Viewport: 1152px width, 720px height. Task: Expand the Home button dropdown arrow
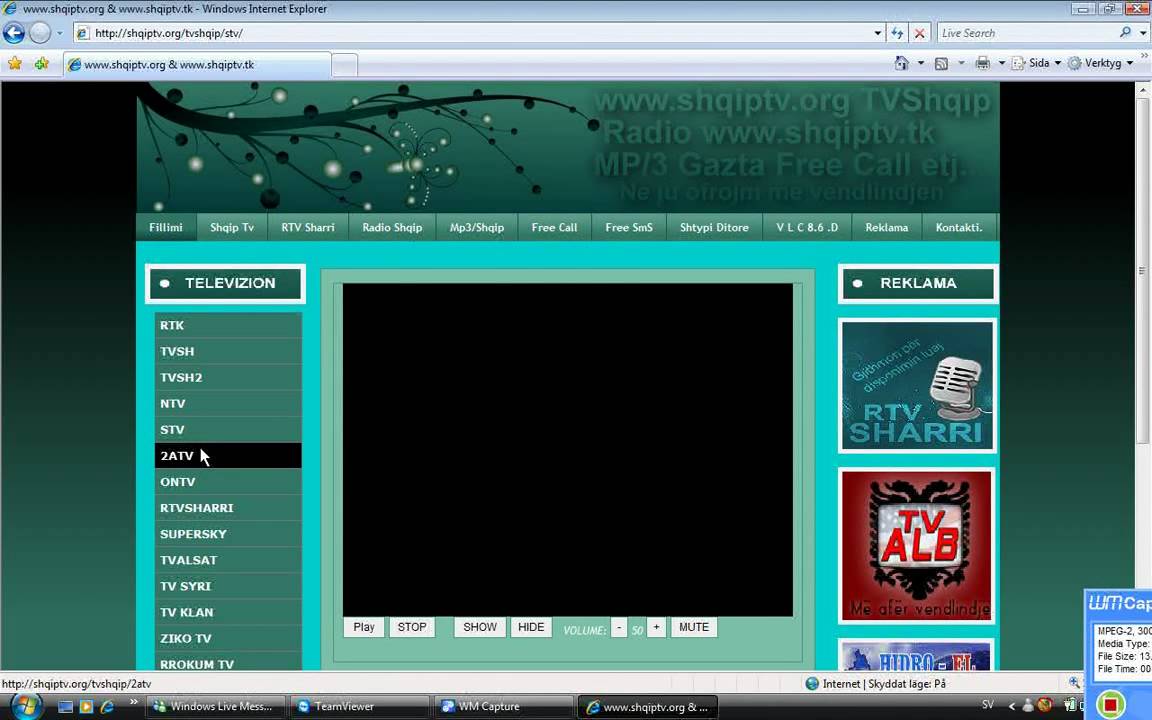click(x=921, y=63)
